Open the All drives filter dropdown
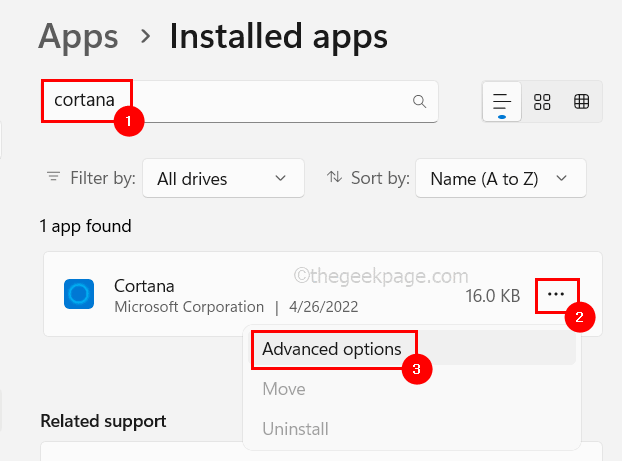 coord(223,178)
